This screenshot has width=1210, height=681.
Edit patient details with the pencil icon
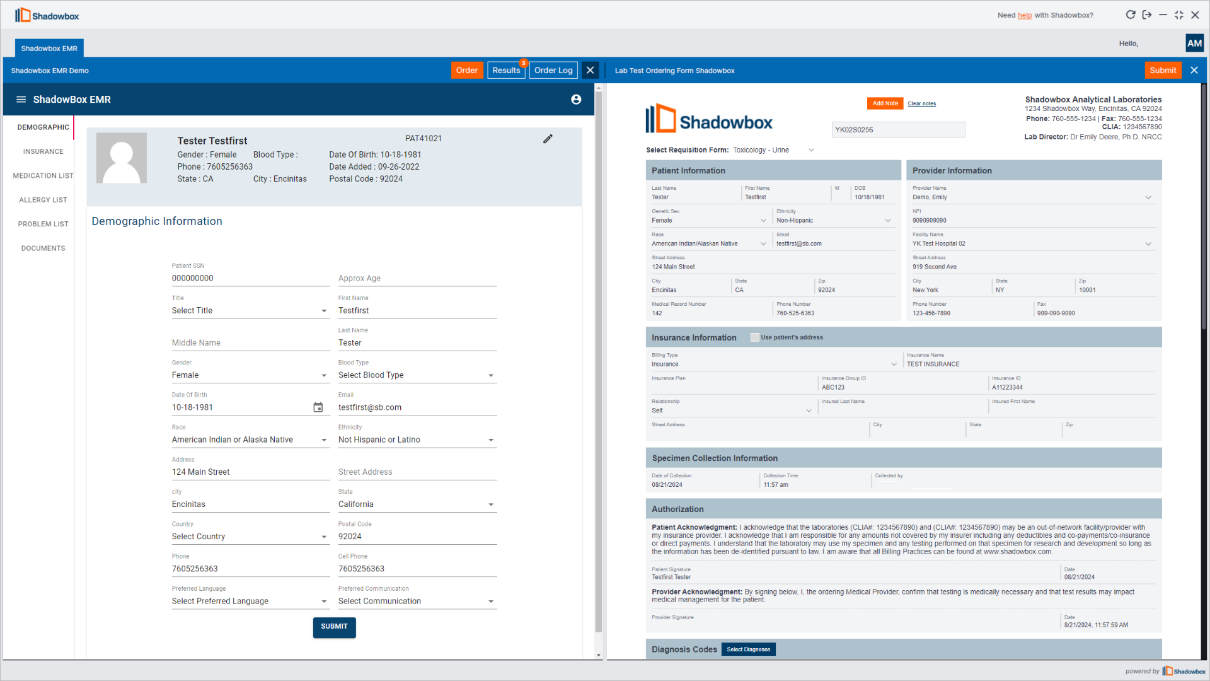coord(548,139)
